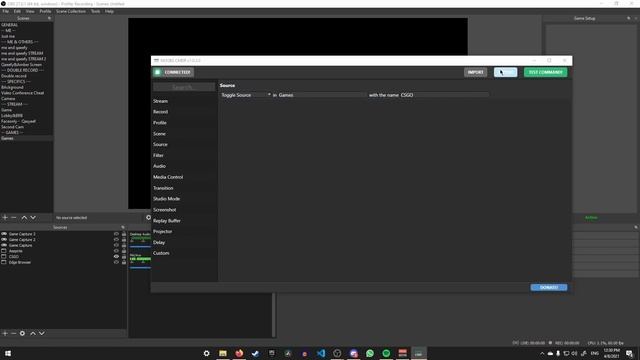Screen dimensions: 640x360
Task: Open source properties gear in Sources toolbar
Action: point(22,333)
